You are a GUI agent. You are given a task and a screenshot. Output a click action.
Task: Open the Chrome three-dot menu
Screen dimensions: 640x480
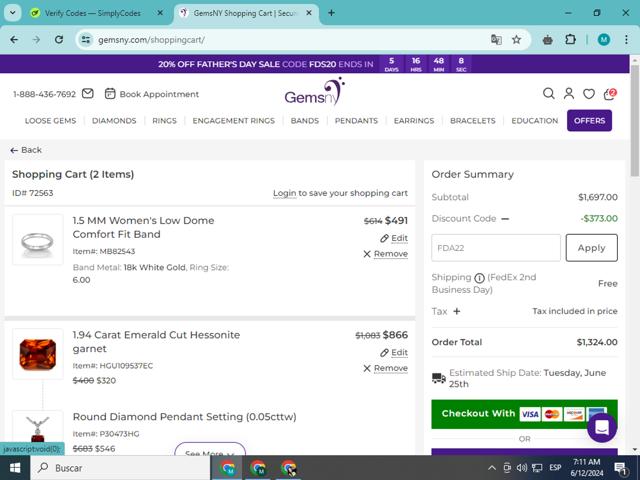[x=626, y=40]
